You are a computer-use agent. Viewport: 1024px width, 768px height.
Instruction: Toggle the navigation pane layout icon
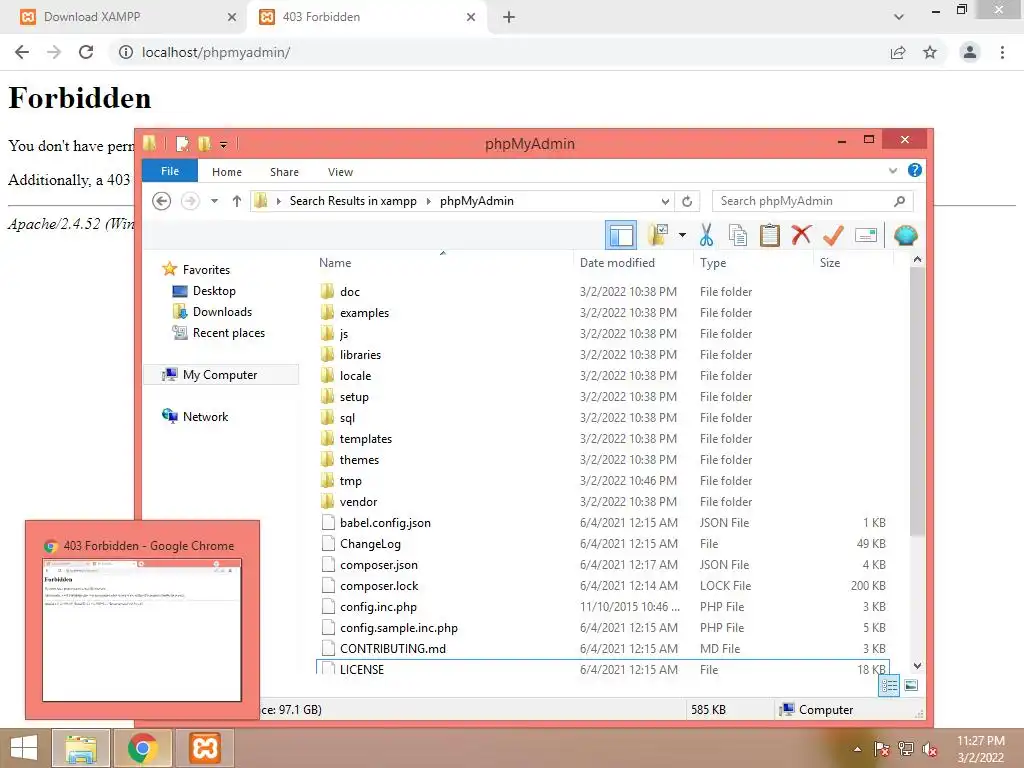621,235
